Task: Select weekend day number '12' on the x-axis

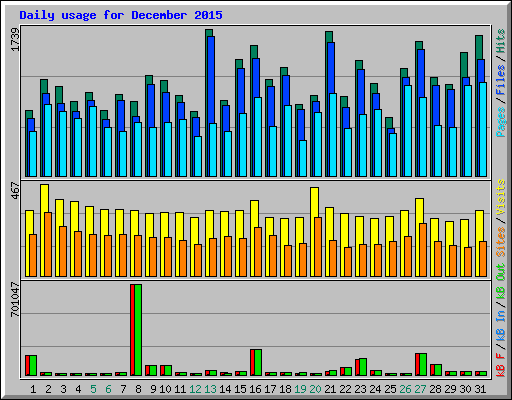Action: coord(195,389)
